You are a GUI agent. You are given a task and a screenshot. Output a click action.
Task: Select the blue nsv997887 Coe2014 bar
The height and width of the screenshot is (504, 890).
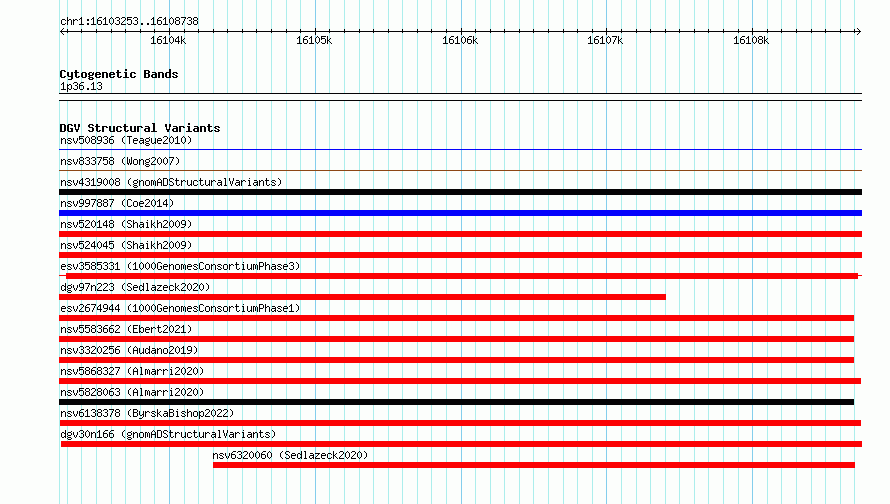point(460,213)
